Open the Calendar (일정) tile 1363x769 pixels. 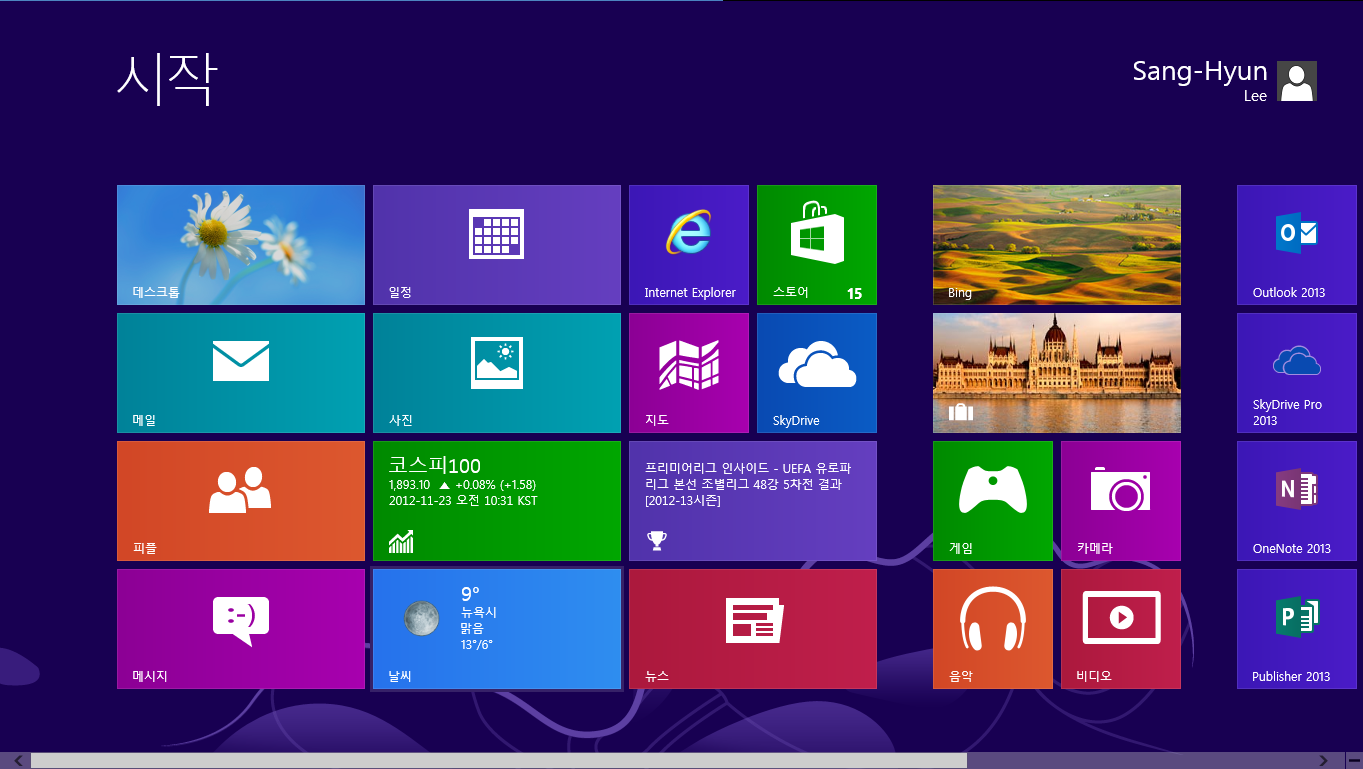tap(497, 245)
